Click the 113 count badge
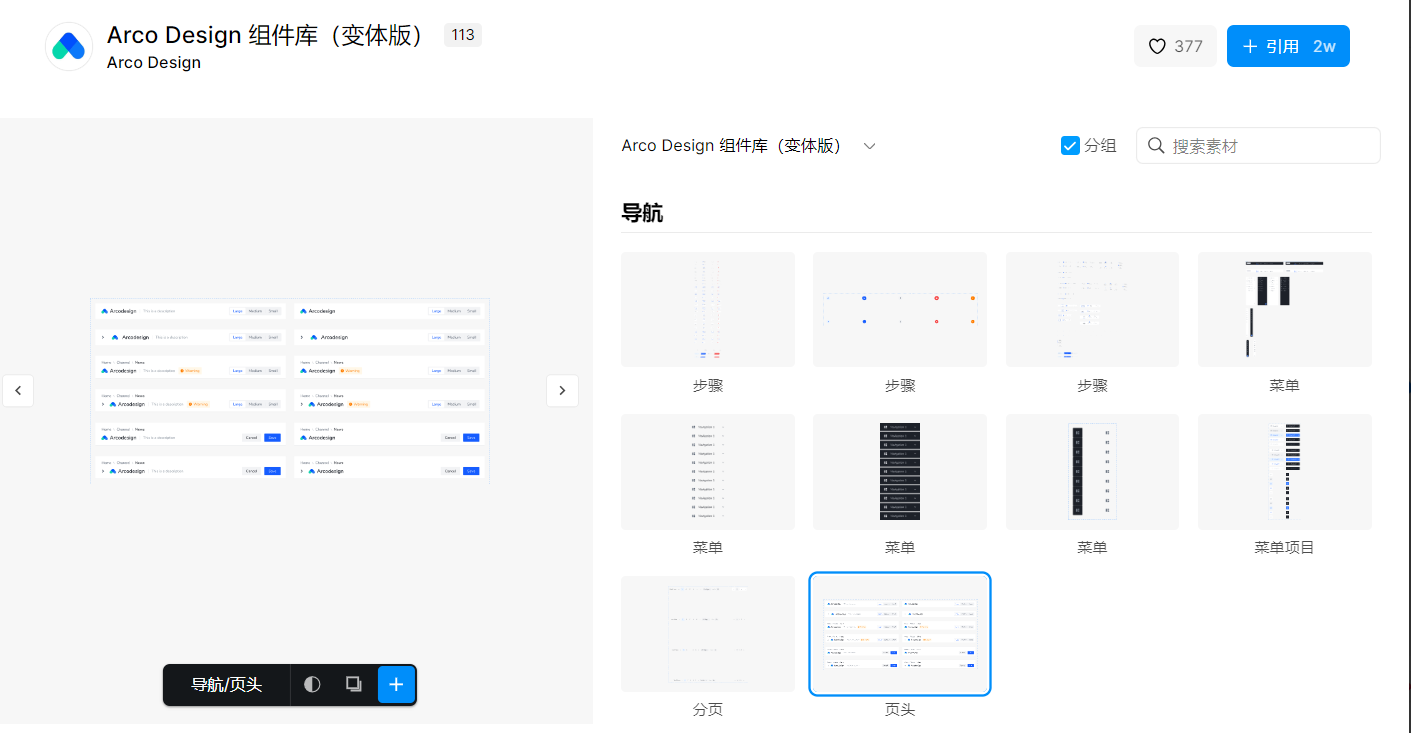This screenshot has width=1411, height=733. pyautogui.click(x=463, y=35)
